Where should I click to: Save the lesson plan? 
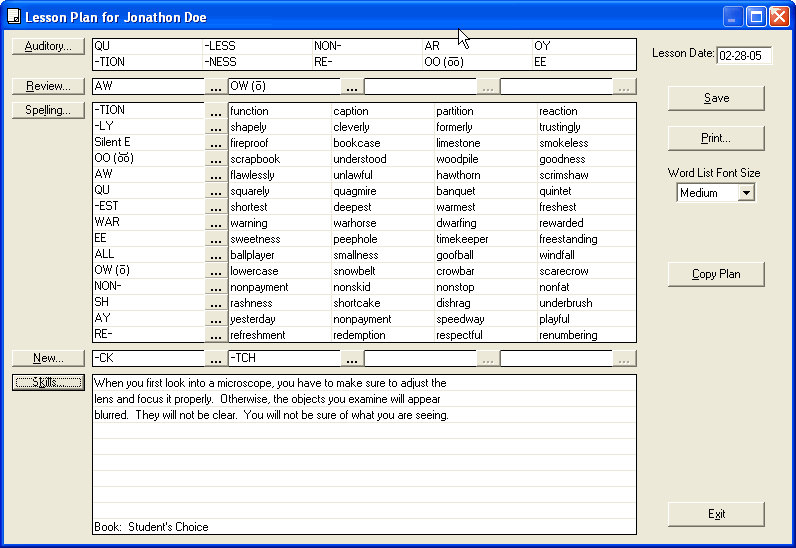pos(716,98)
